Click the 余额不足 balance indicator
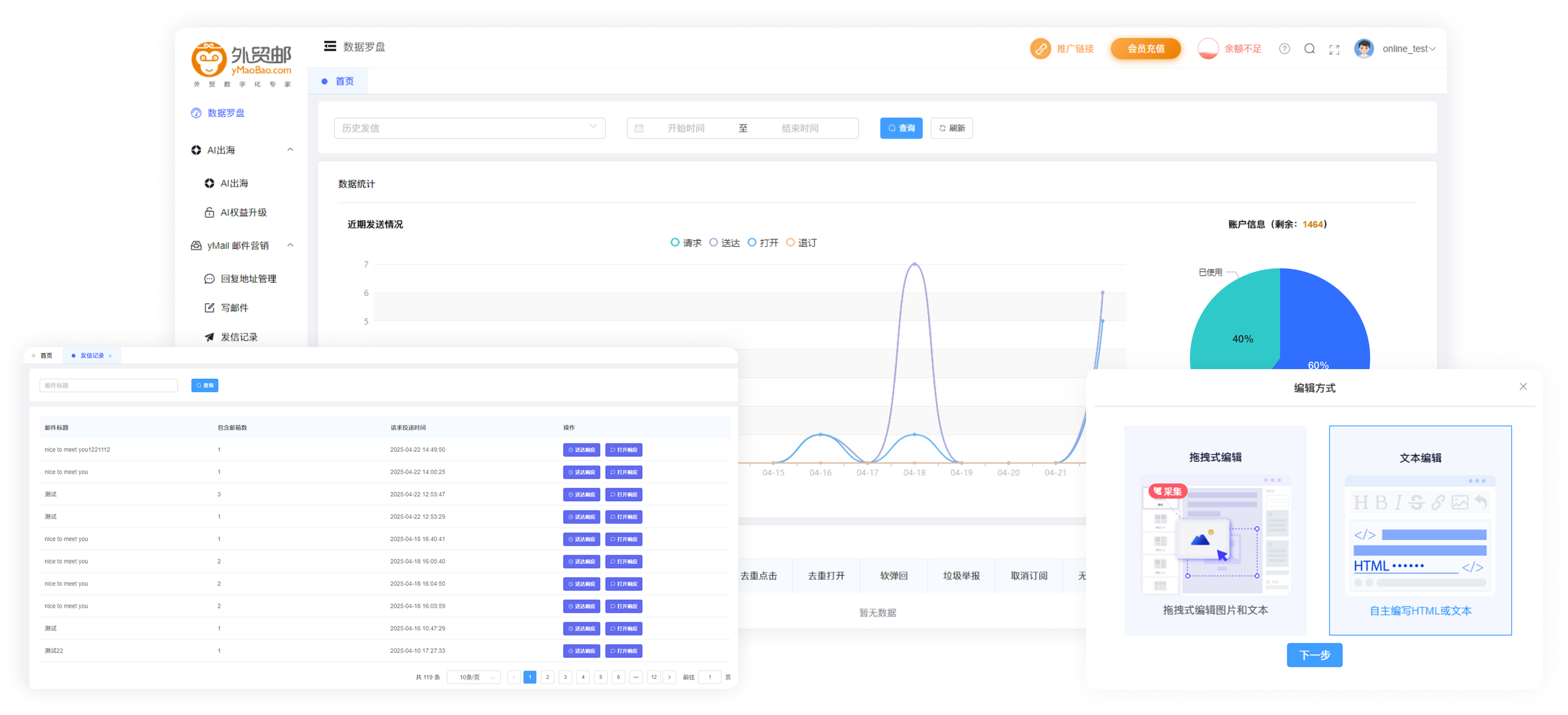This screenshot has width=1568, height=715. point(1230,49)
